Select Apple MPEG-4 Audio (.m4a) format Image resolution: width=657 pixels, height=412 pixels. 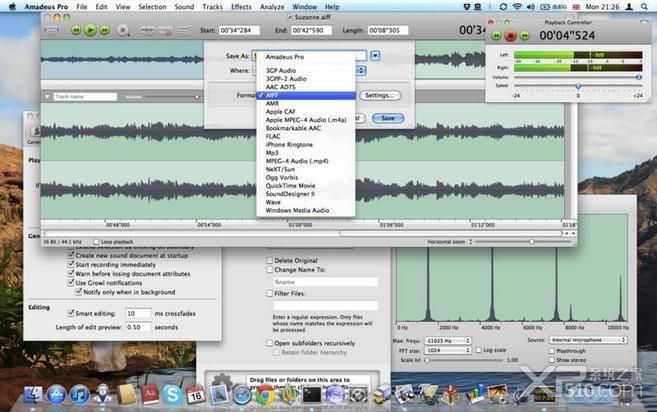306,120
